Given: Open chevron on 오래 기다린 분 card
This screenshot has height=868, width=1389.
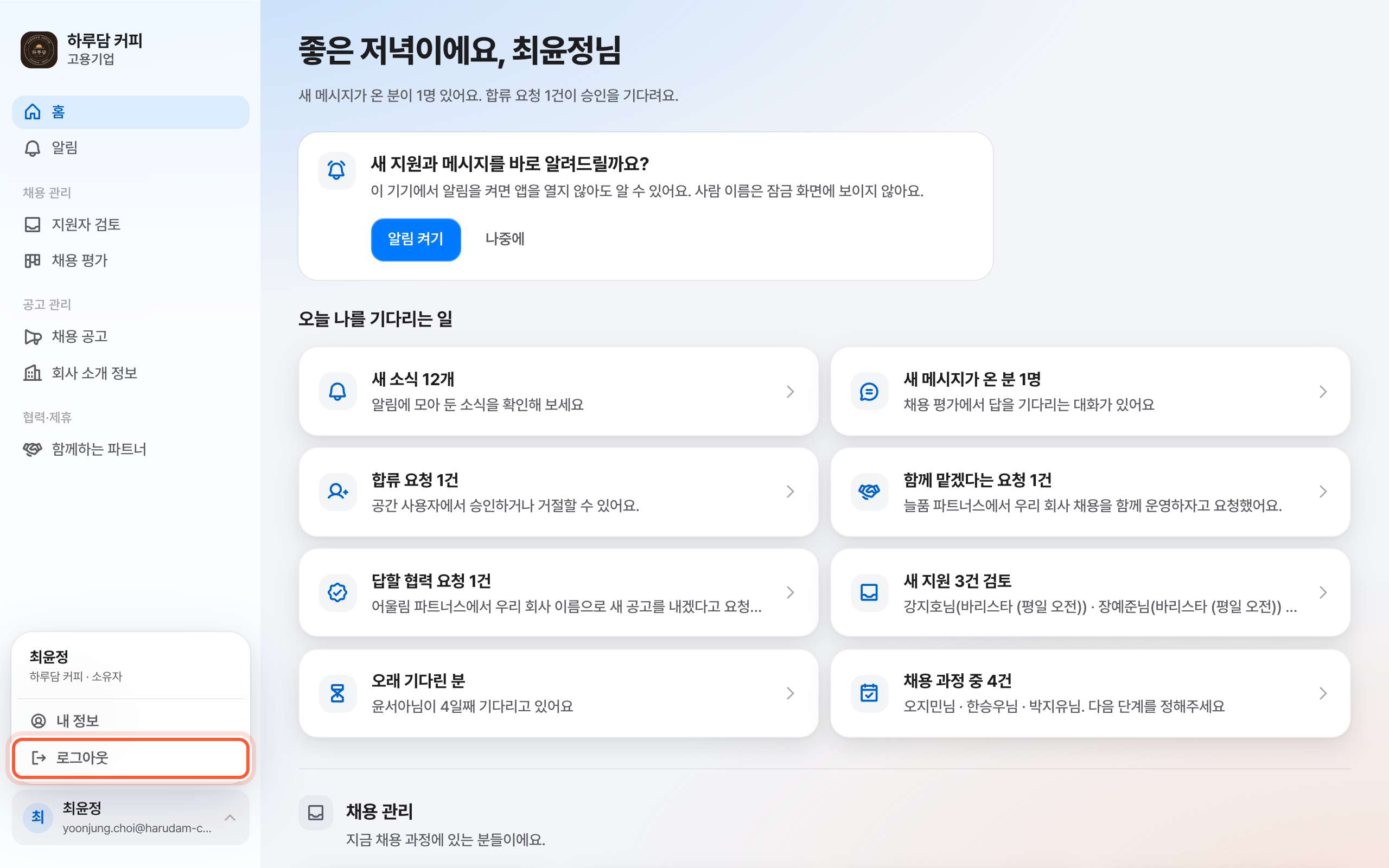Looking at the screenshot, I should [791, 694].
